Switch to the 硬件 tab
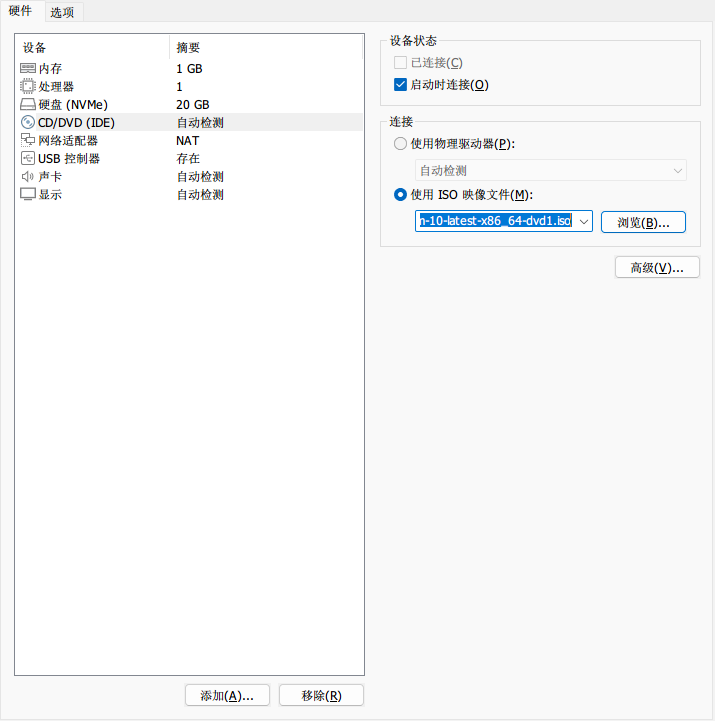Viewport: 715px width, 721px height. (20, 11)
